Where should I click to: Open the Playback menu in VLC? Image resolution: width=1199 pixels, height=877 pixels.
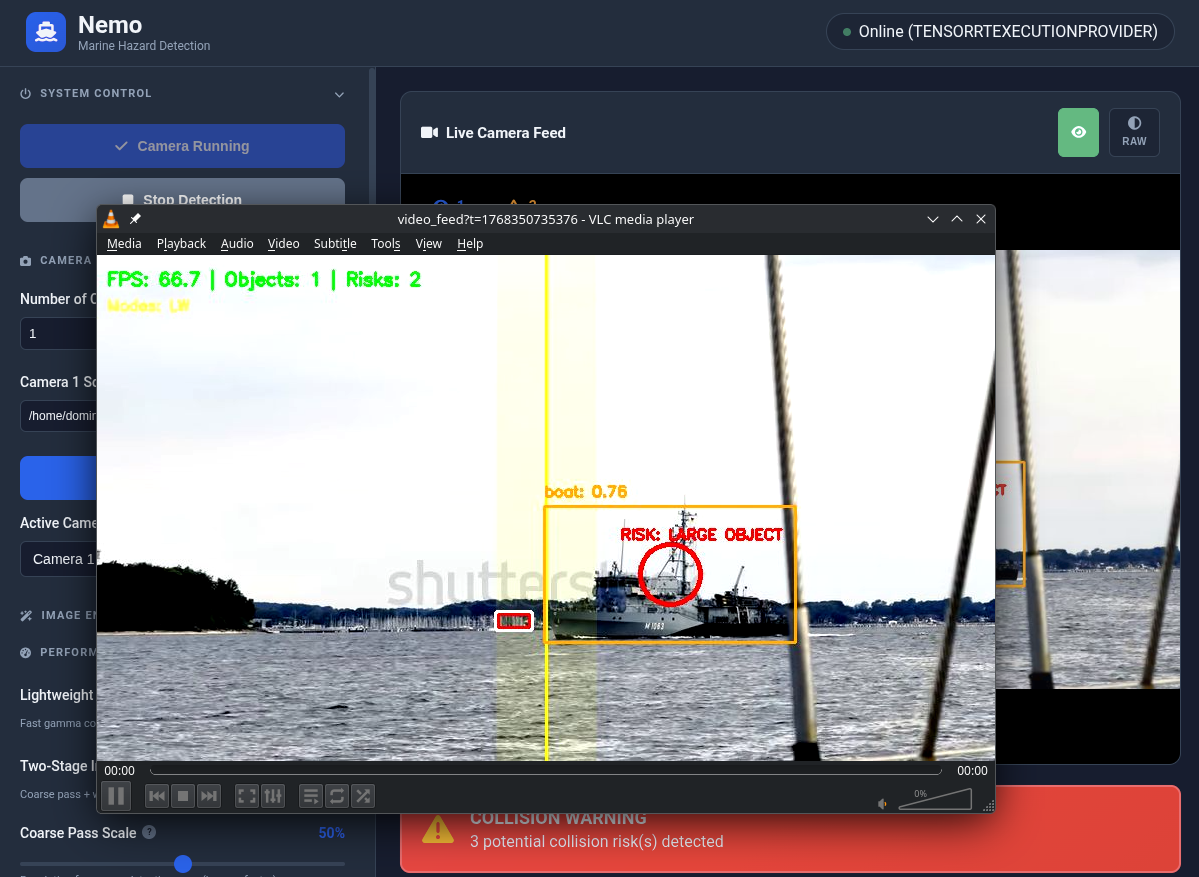[181, 243]
